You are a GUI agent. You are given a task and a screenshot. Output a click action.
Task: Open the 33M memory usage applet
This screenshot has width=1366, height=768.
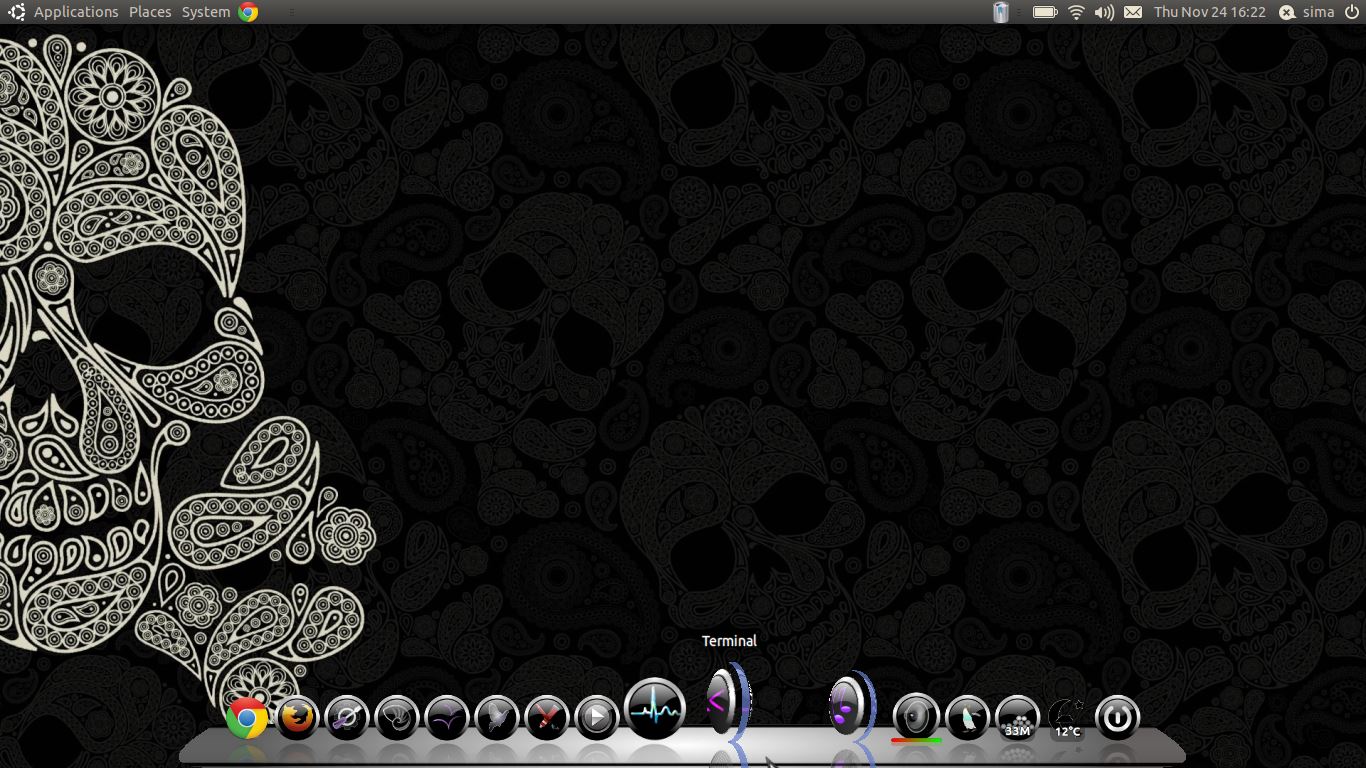coord(1017,718)
